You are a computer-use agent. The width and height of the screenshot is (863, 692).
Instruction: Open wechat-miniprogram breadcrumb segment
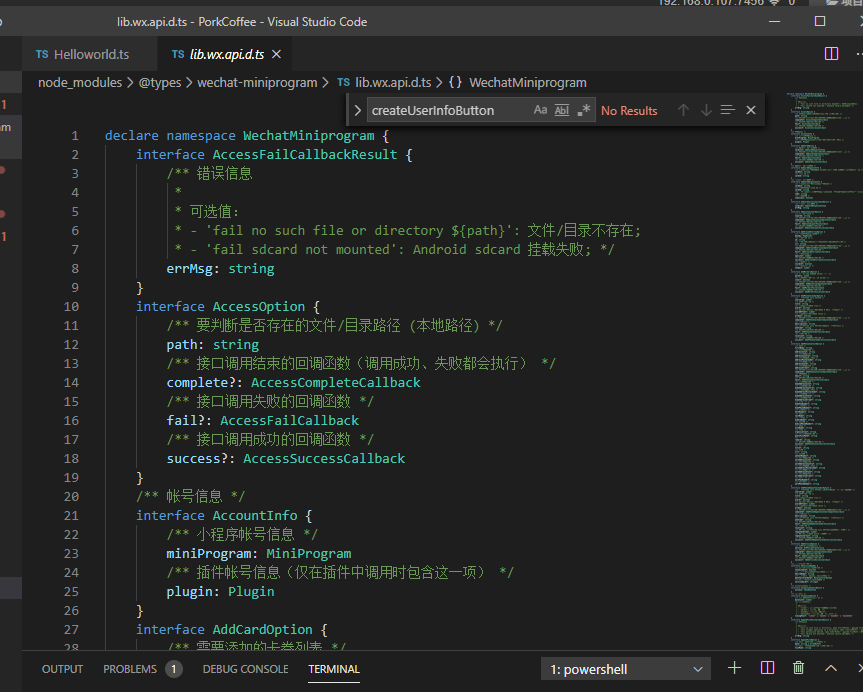257,83
